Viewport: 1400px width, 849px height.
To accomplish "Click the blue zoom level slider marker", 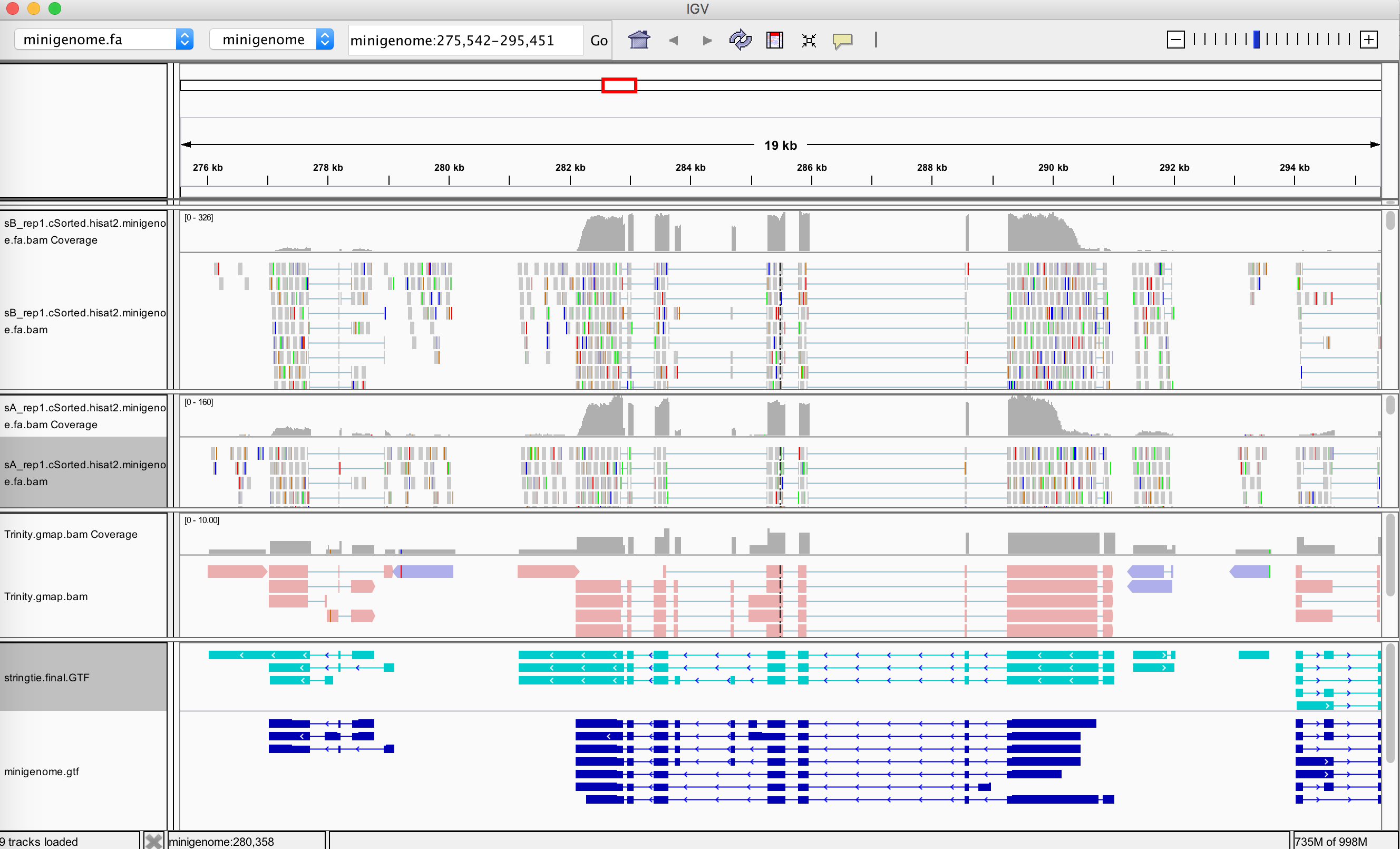I will (x=1256, y=39).
